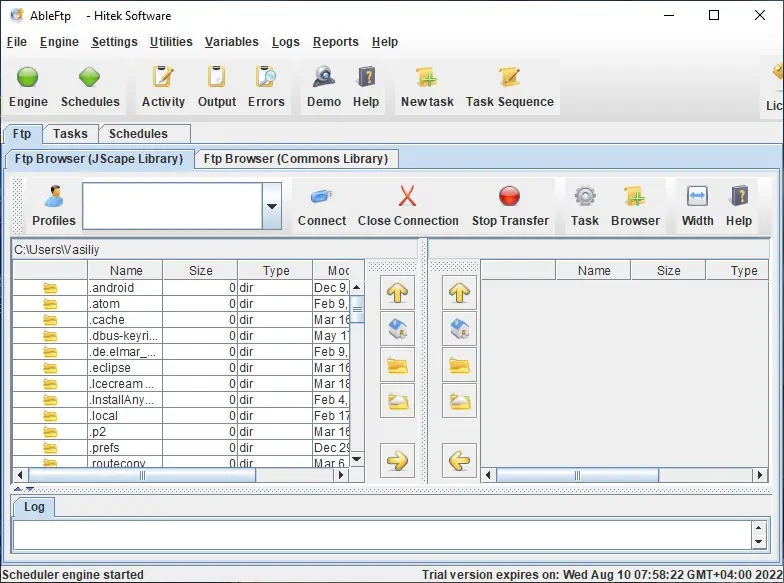Select the .cache folder row
The width and height of the screenshot is (784, 583).
[x=181, y=320]
